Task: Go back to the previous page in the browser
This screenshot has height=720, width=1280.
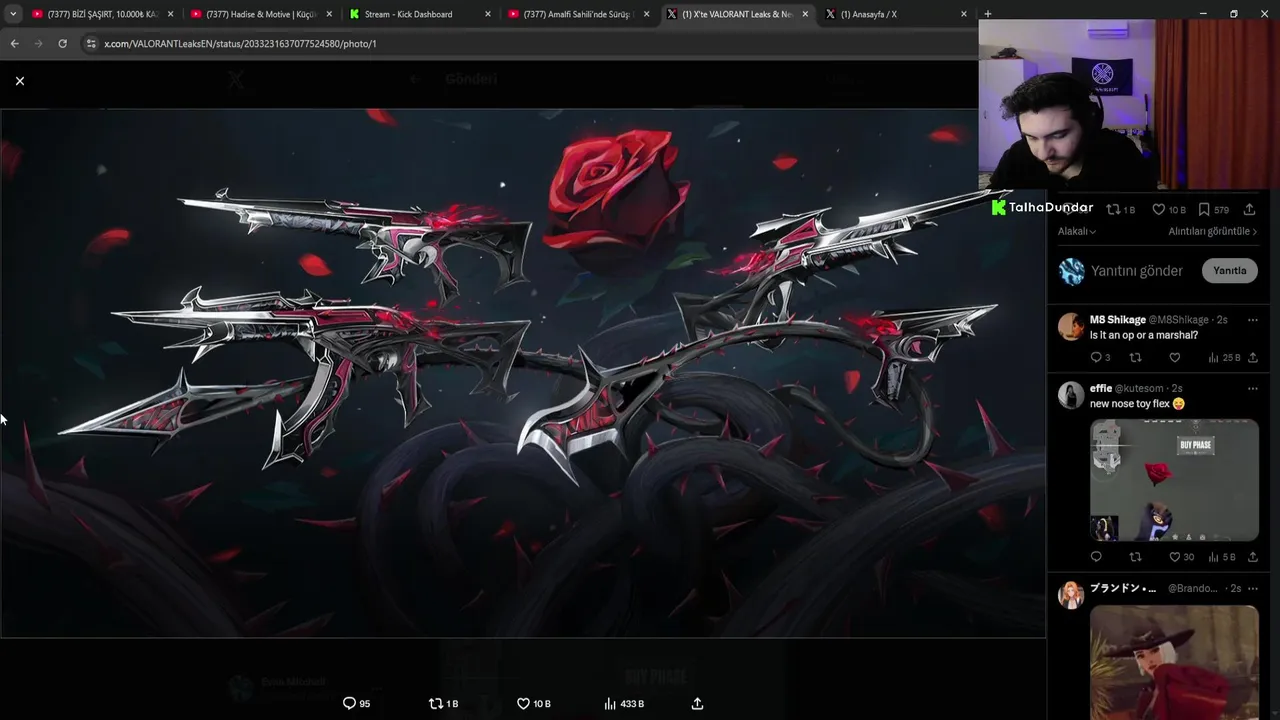Action: click(x=14, y=44)
